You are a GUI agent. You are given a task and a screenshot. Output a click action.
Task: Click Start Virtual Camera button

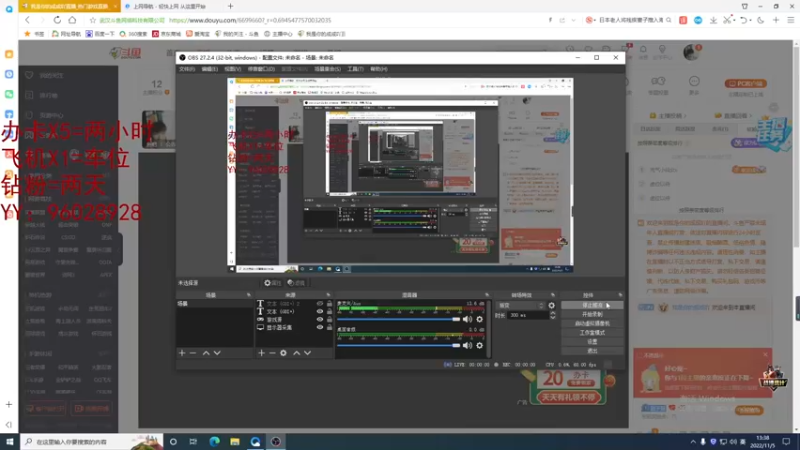pyautogui.click(x=592, y=323)
